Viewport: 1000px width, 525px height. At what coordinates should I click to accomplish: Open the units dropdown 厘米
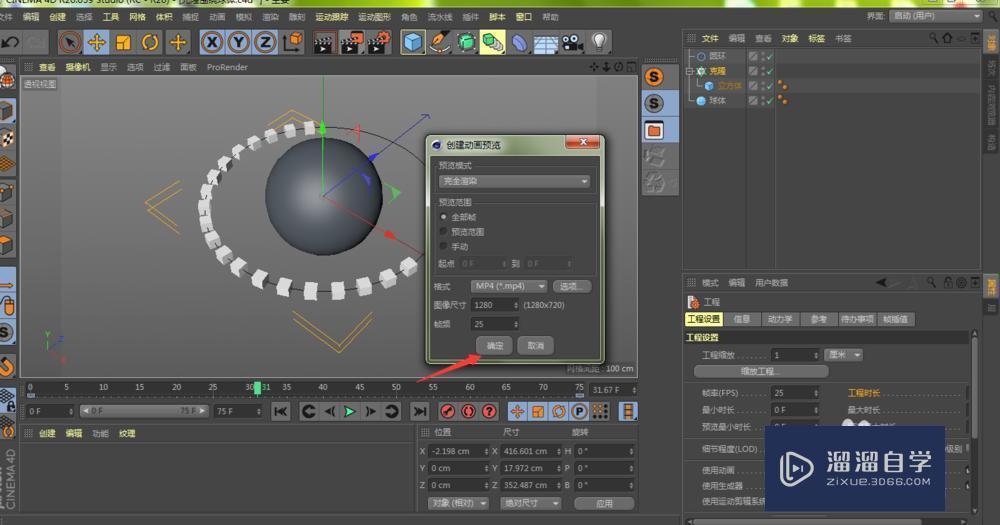pyautogui.click(x=844, y=355)
